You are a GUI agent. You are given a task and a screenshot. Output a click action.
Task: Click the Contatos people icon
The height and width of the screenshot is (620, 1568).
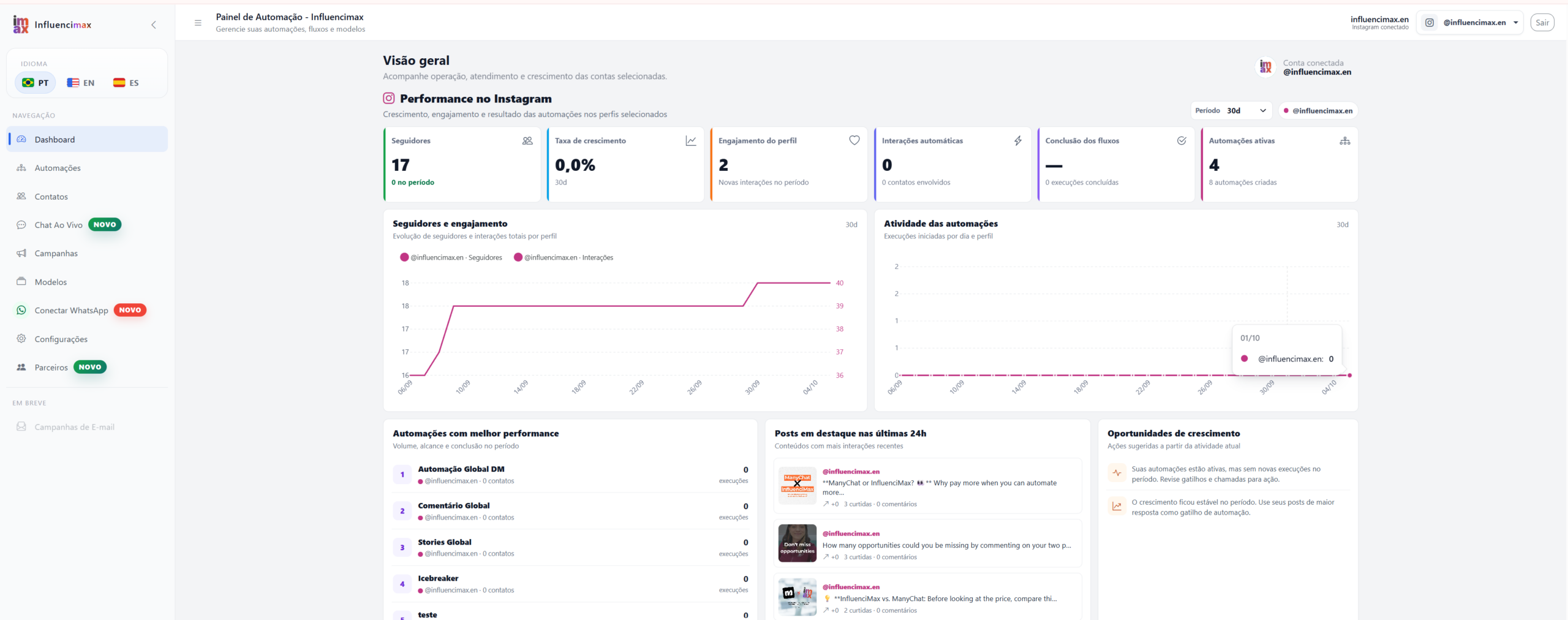(x=21, y=196)
